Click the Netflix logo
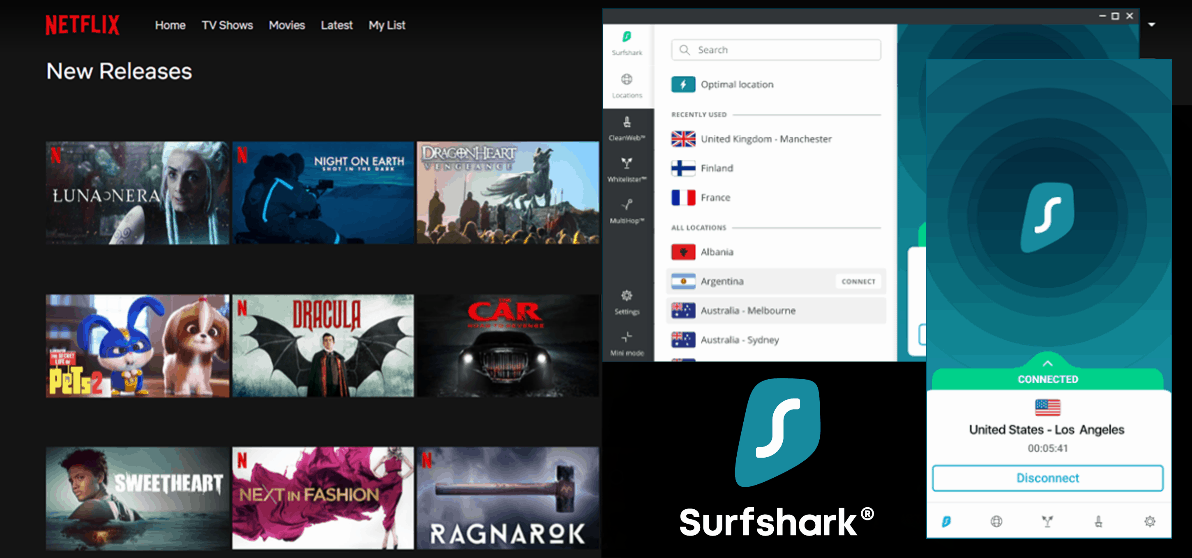This screenshot has width=1192, height=558. coord(82,25)
